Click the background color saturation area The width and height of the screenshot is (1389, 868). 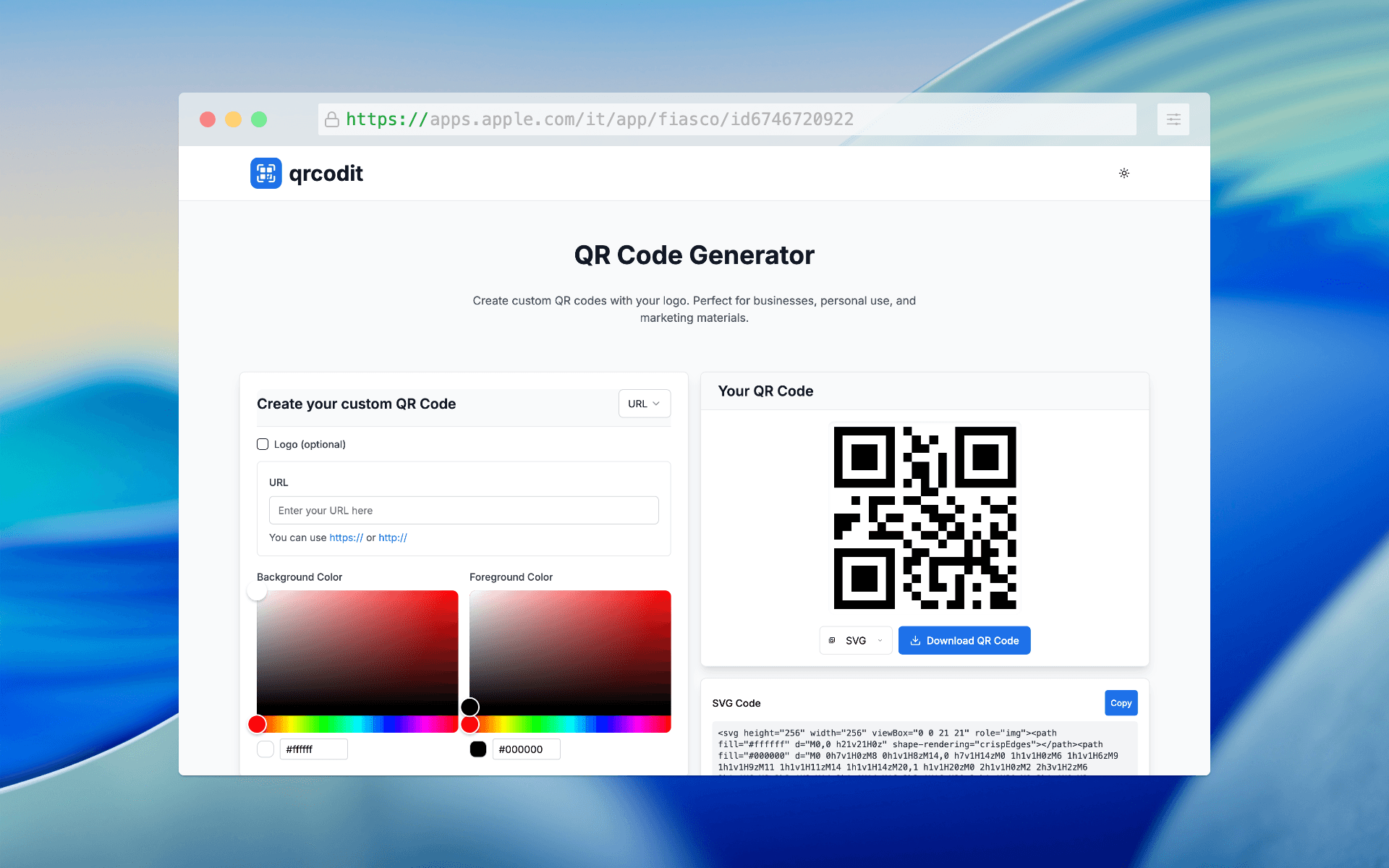[x=357, y=653]
